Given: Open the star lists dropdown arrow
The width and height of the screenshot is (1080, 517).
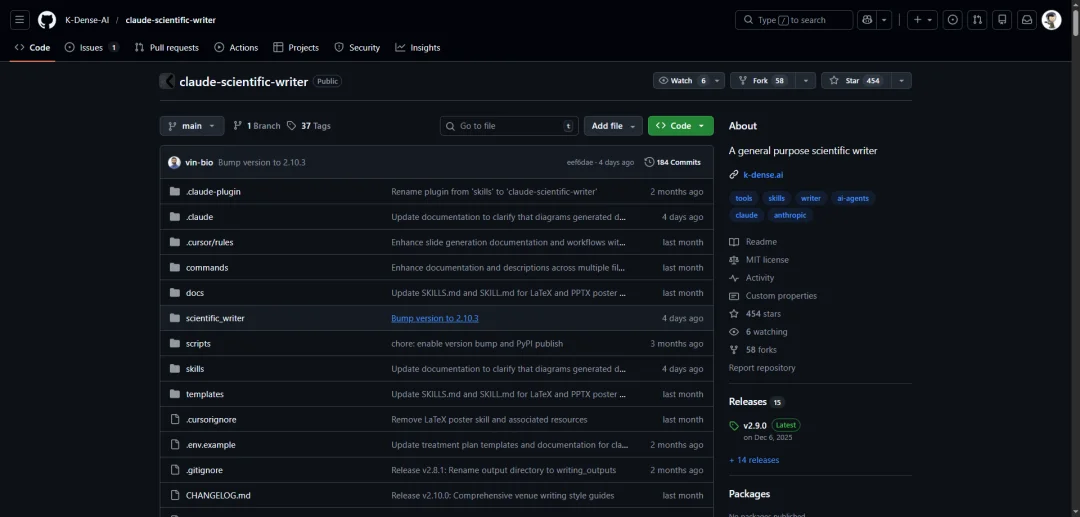Looking at the screenshot, I should (x=902, y=81).
